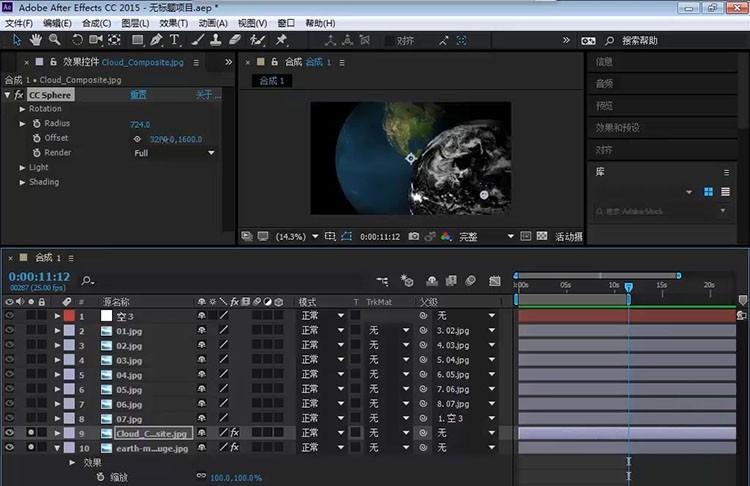
Task: Toggle the snapping checkbox in toolbar
Action: click(x=390, y=41)
